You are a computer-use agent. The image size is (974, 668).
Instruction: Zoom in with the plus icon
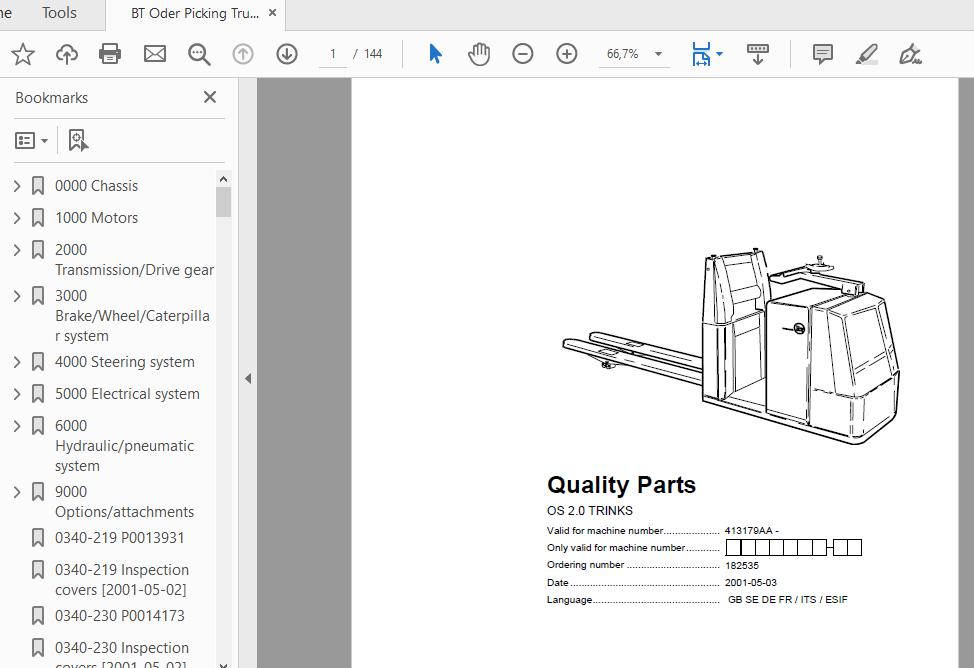(x=567, y=54)
